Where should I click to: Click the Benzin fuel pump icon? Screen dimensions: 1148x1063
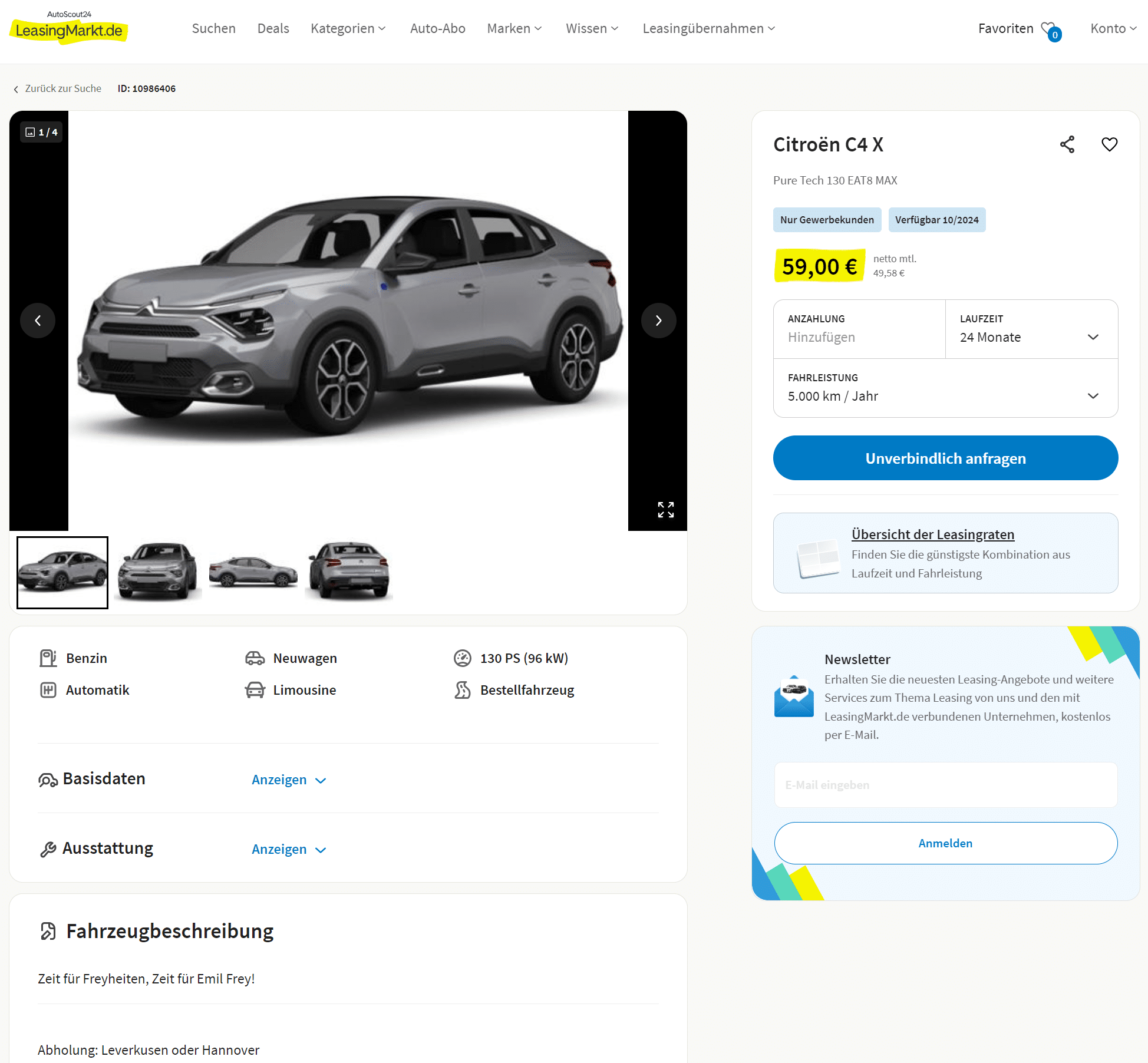(x=48, y=658)
